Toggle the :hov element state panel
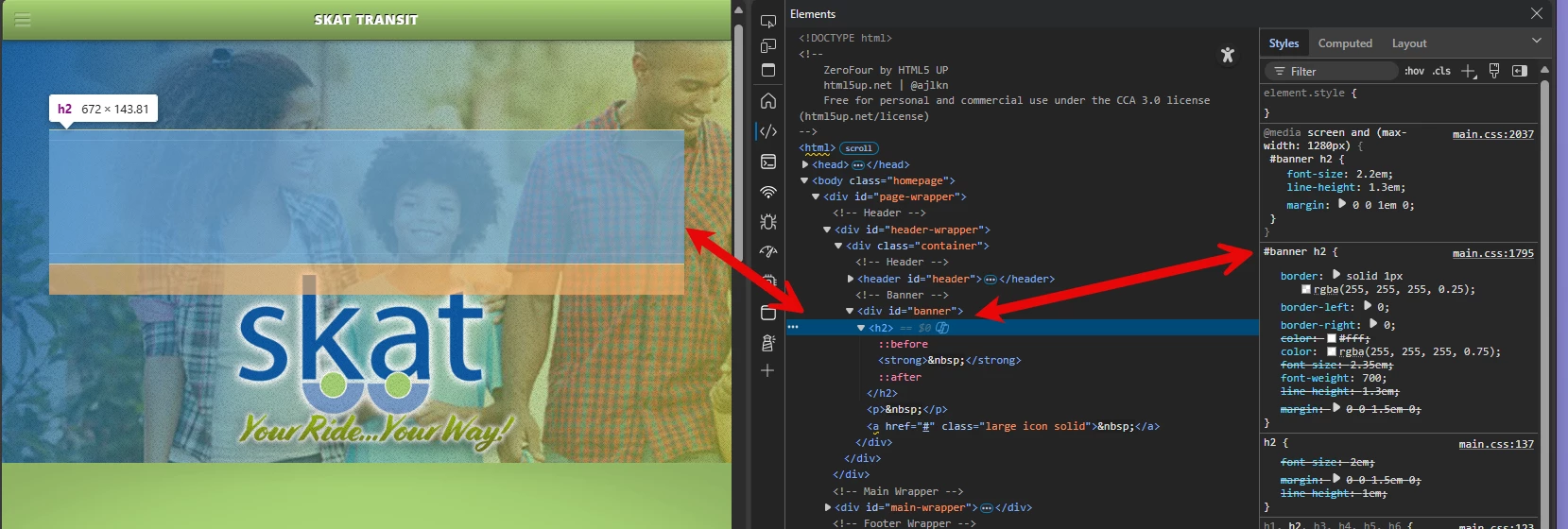 click(1414, 71)
